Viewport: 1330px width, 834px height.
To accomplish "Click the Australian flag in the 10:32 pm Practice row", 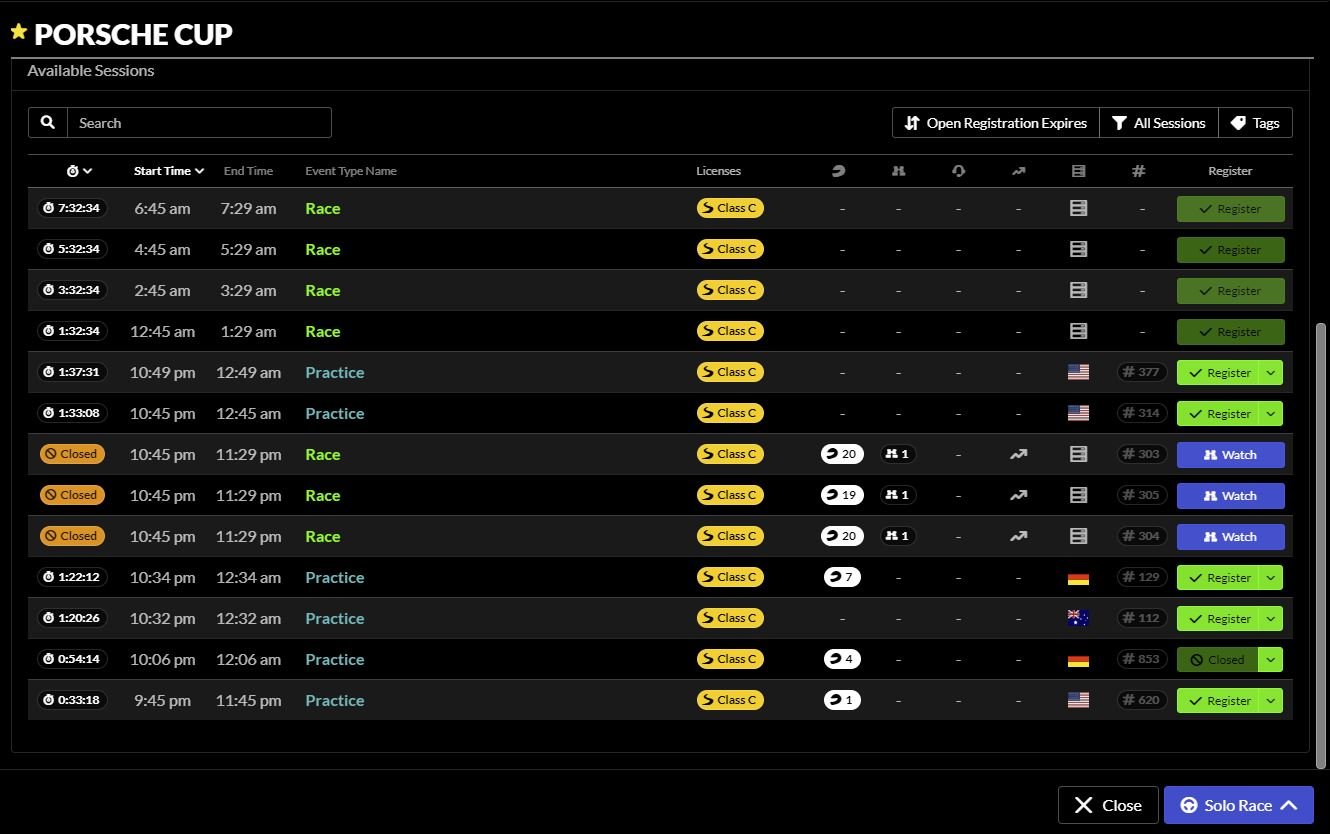I will [x=1078, y=618].
